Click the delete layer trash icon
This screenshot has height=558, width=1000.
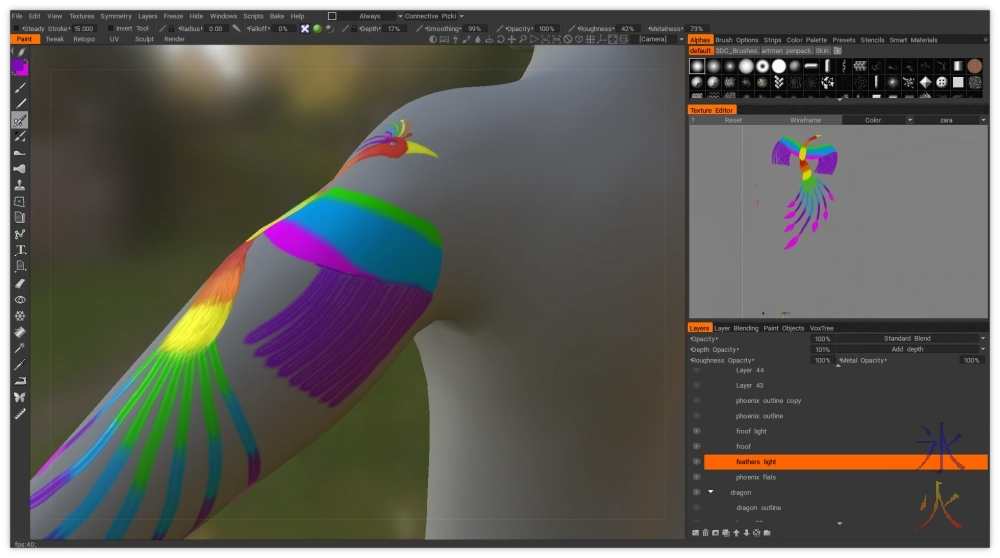[x=706, y=532]
